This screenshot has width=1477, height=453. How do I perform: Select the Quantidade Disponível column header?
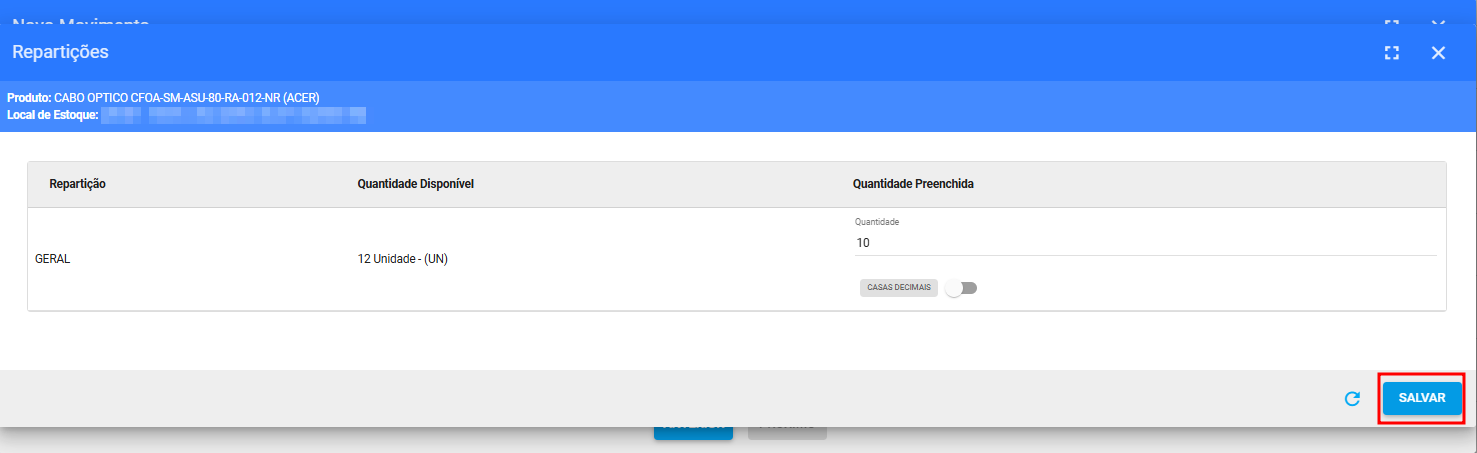(x=415, y=184)
